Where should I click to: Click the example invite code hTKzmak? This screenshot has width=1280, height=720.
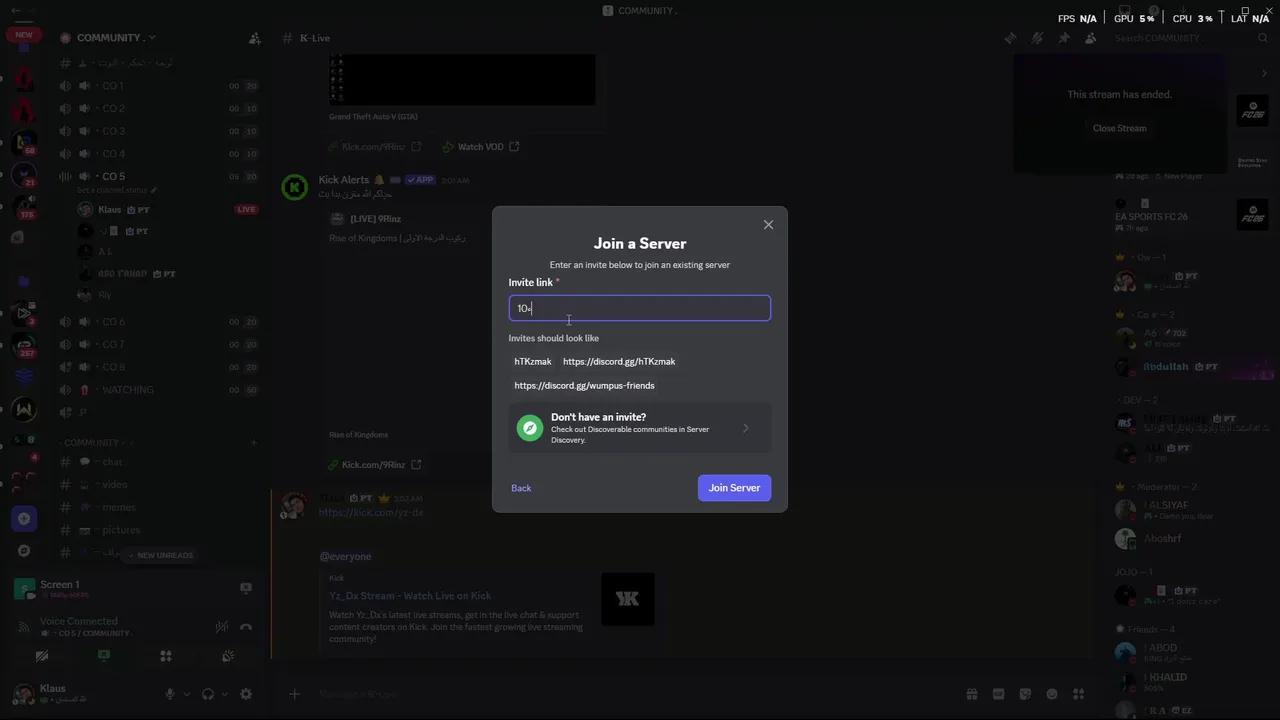tap(533, 361)
